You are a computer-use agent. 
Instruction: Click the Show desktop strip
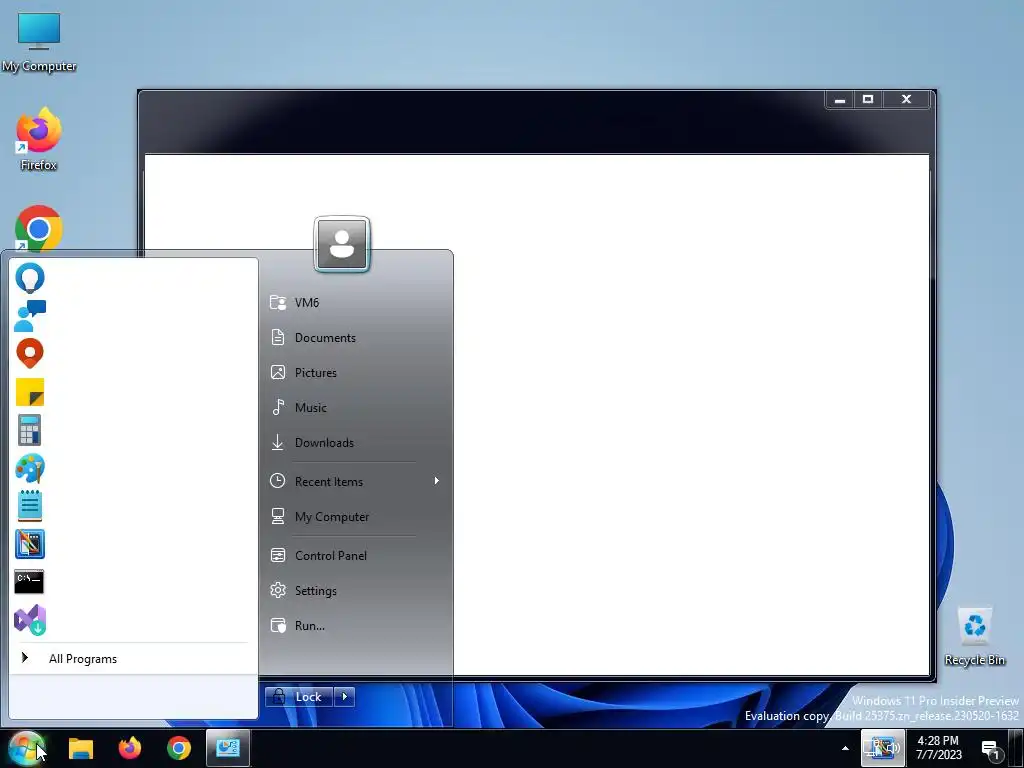1016,748
